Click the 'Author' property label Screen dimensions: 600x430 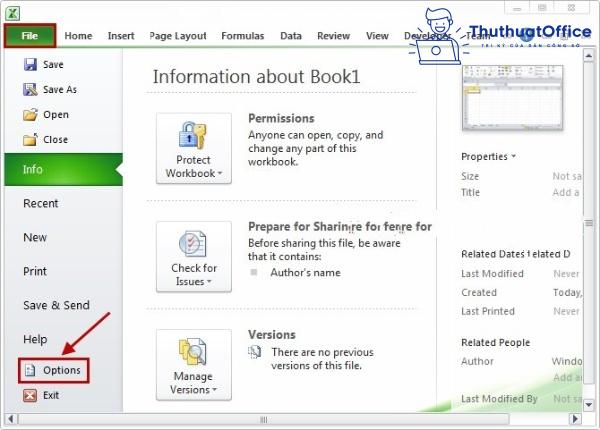pyautogui.click(x=477, y=361)
